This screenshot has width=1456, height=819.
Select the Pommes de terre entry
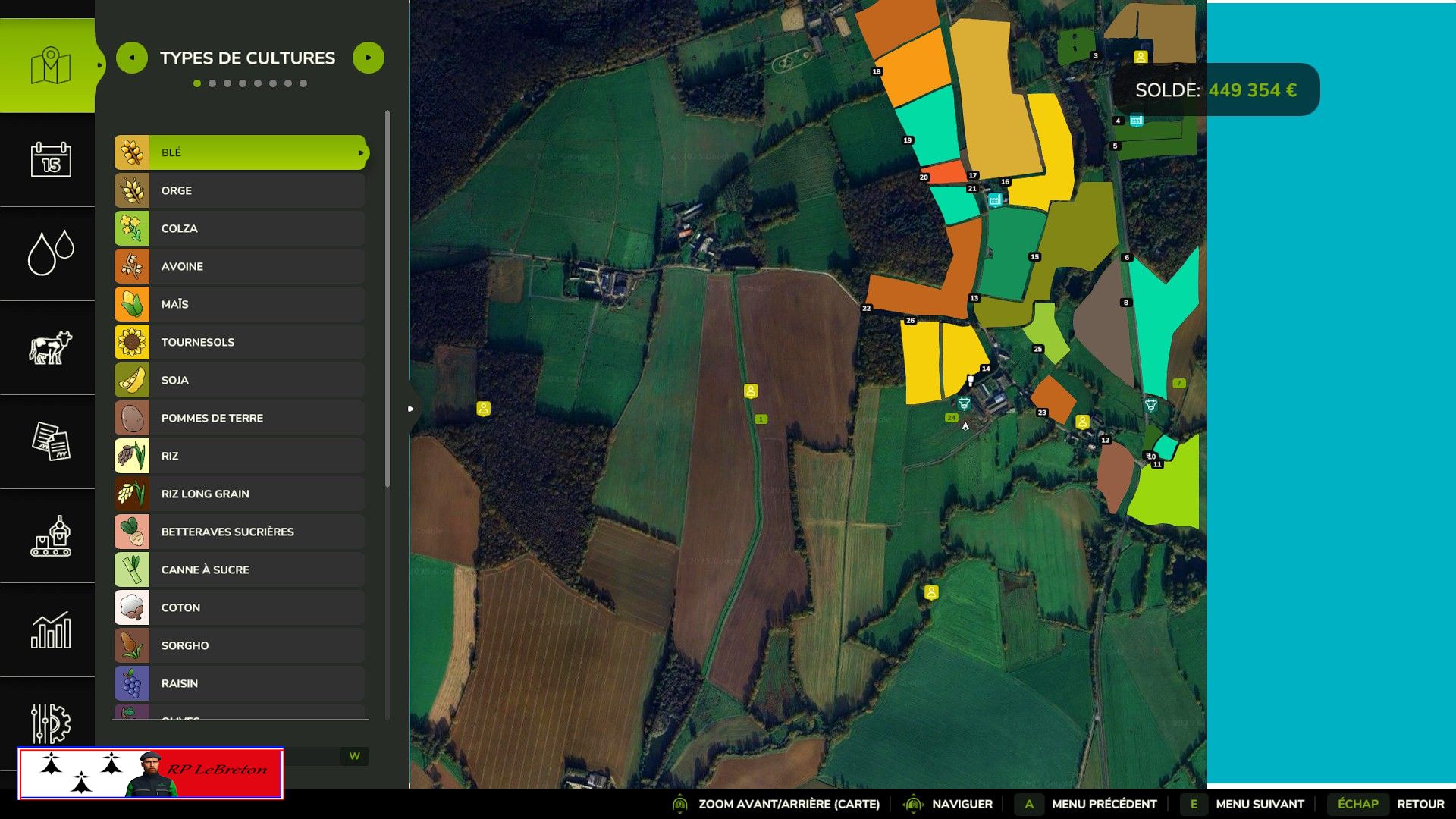point(240,418)
